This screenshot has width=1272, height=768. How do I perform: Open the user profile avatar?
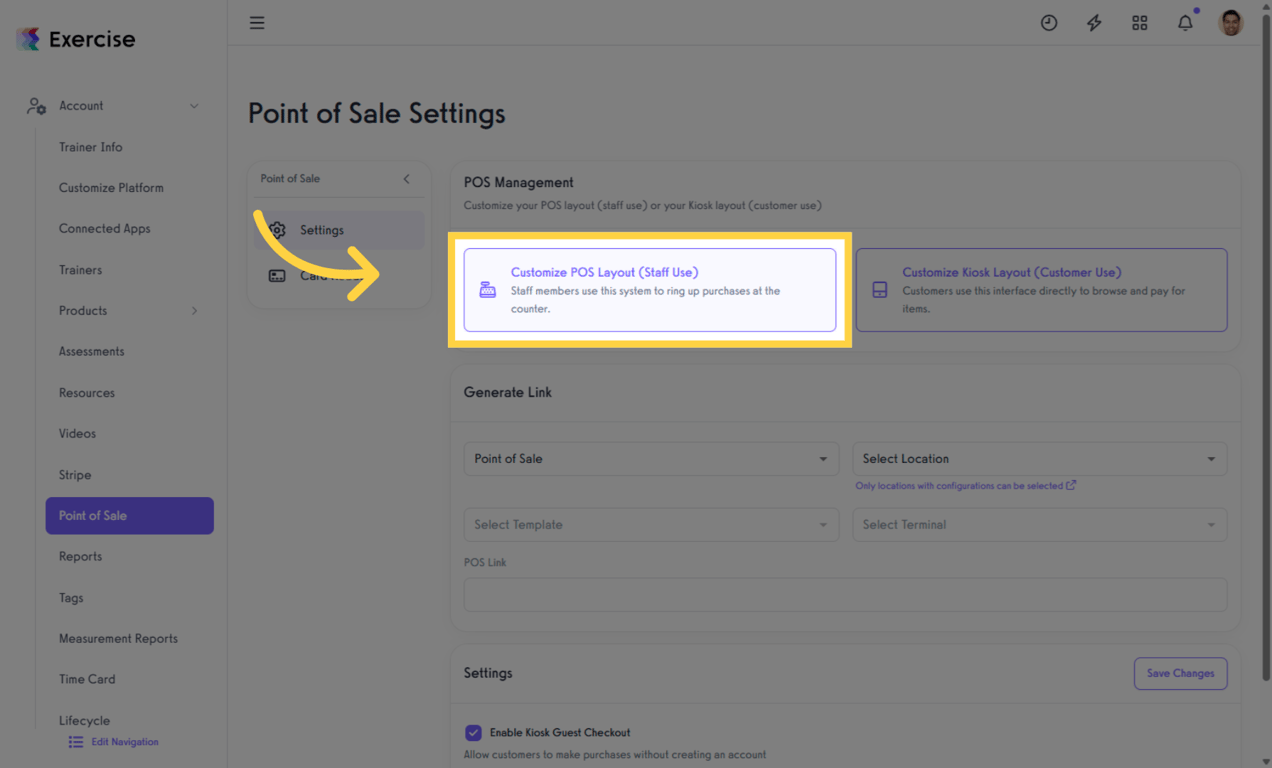click(x=1231, y=23)
